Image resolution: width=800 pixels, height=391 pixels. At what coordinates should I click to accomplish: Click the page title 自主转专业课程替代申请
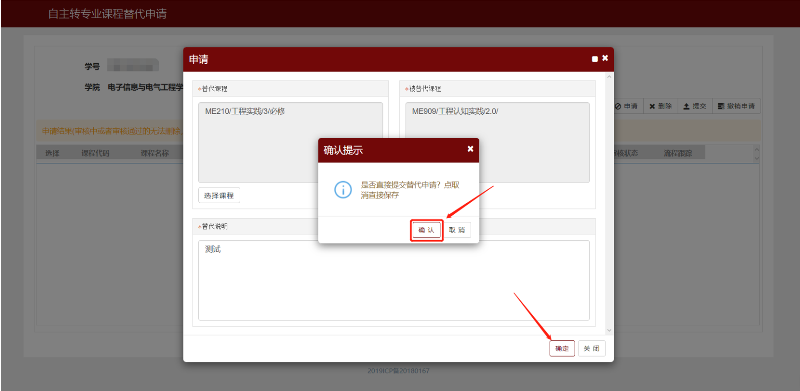tap(107, 14)
